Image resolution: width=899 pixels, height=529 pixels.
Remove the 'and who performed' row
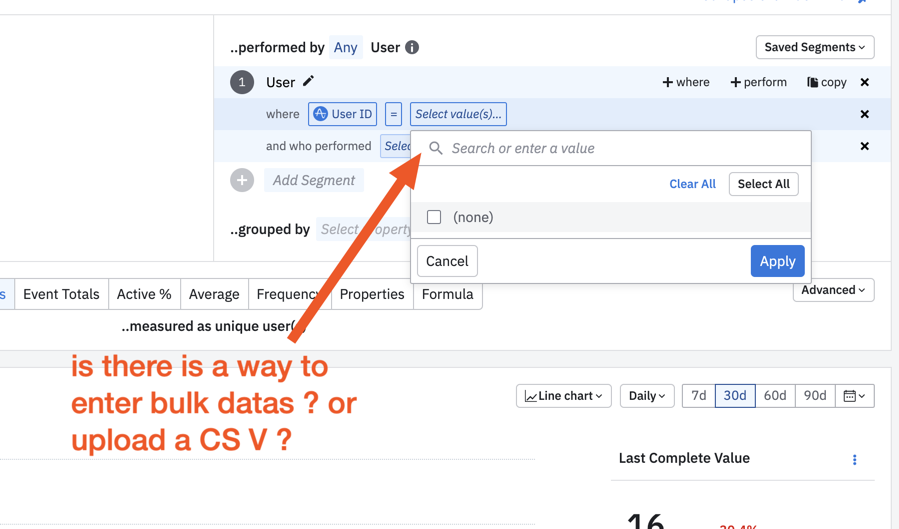(x=865, y=146)
